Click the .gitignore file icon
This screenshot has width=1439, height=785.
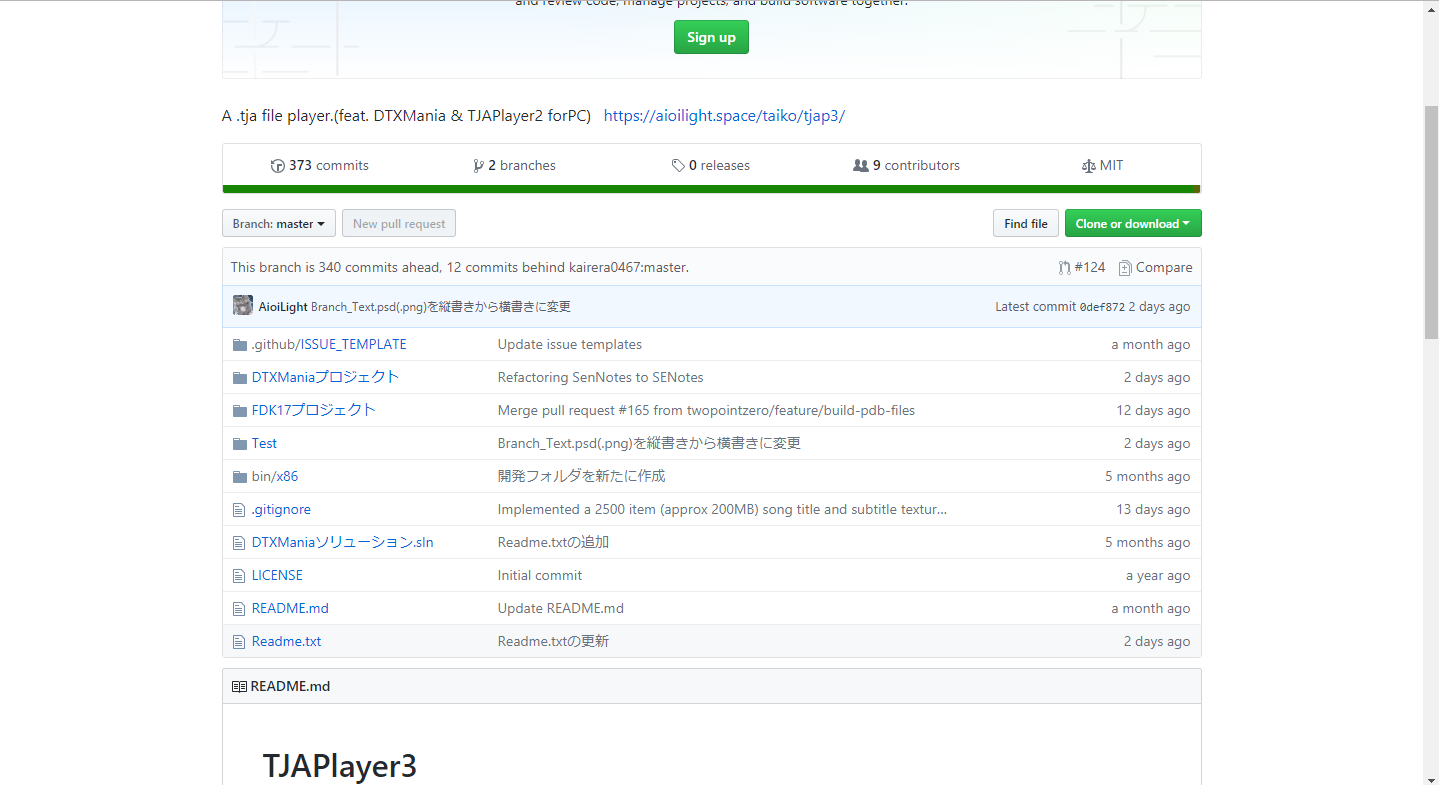point(239,510)
